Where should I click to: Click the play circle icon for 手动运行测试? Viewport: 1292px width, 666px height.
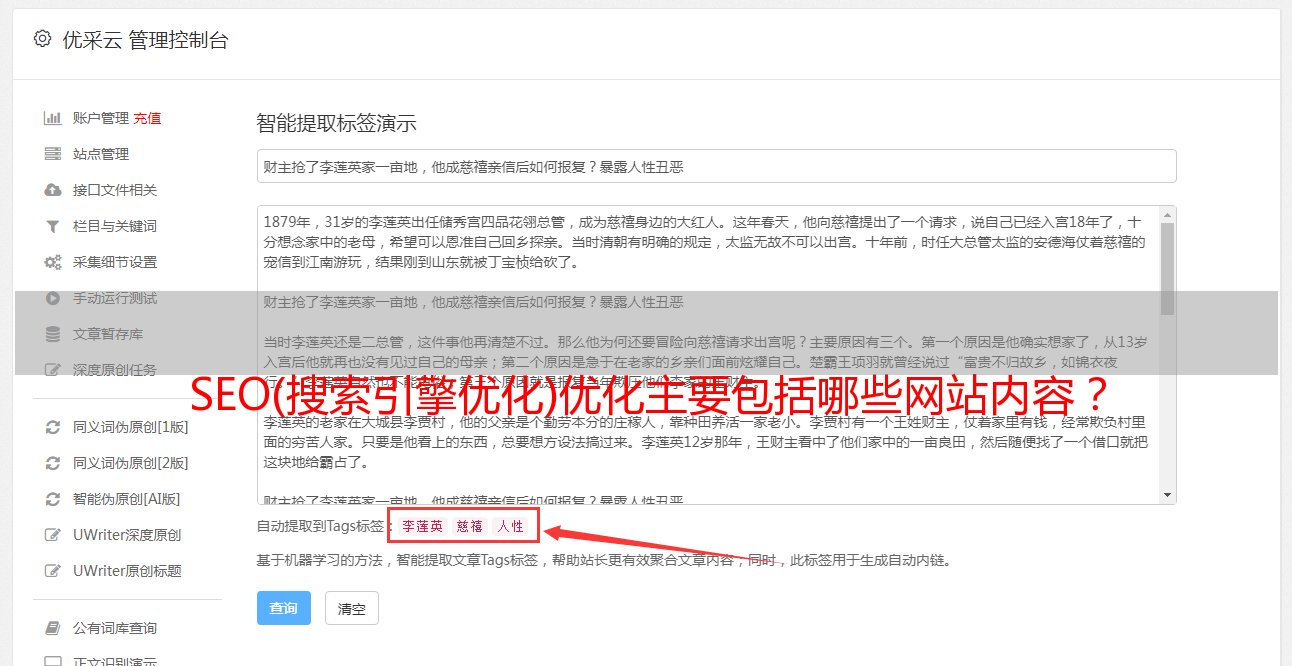click(x=52, y=298)
